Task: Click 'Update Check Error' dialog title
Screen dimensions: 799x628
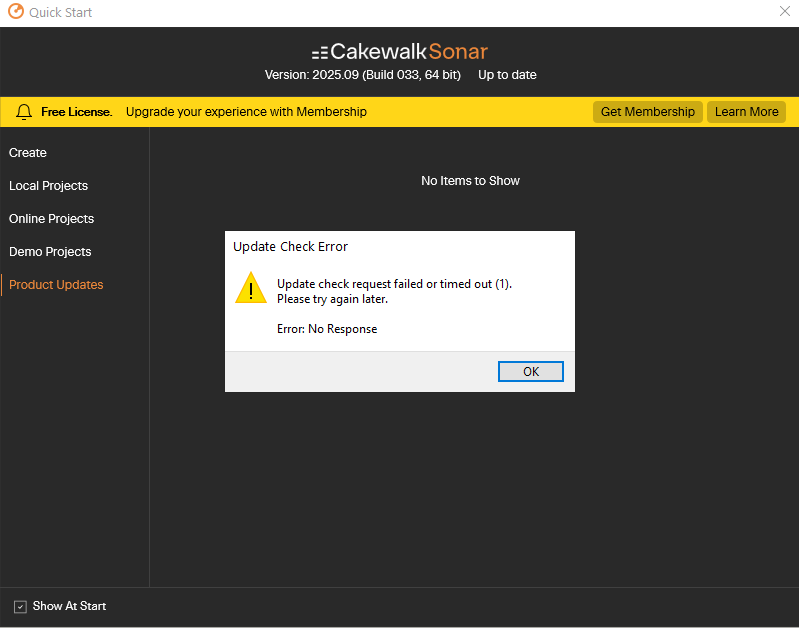Action: [x=290, y=247]
